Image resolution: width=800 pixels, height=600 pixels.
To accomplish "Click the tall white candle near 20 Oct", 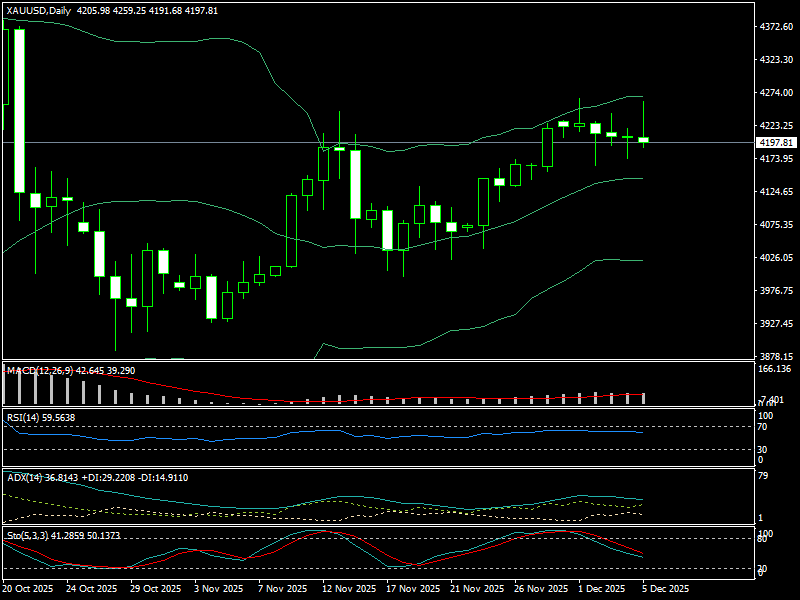I will (19, 110).
